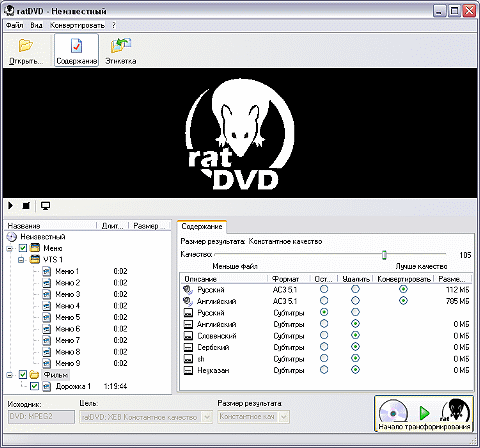The height and width of the screenshot is (448, 480).
Task: Open the Файл menu
Action: click(x=14, y=25)
